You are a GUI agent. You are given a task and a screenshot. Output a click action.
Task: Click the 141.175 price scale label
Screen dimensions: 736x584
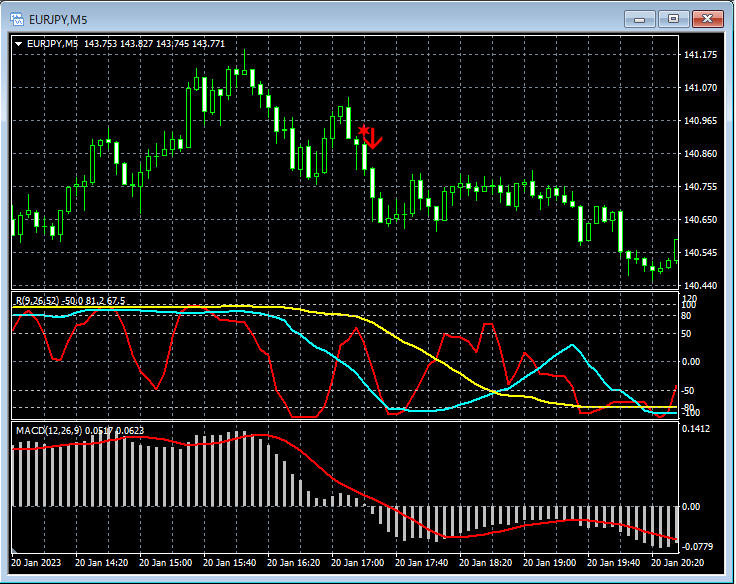coord(699,55)
